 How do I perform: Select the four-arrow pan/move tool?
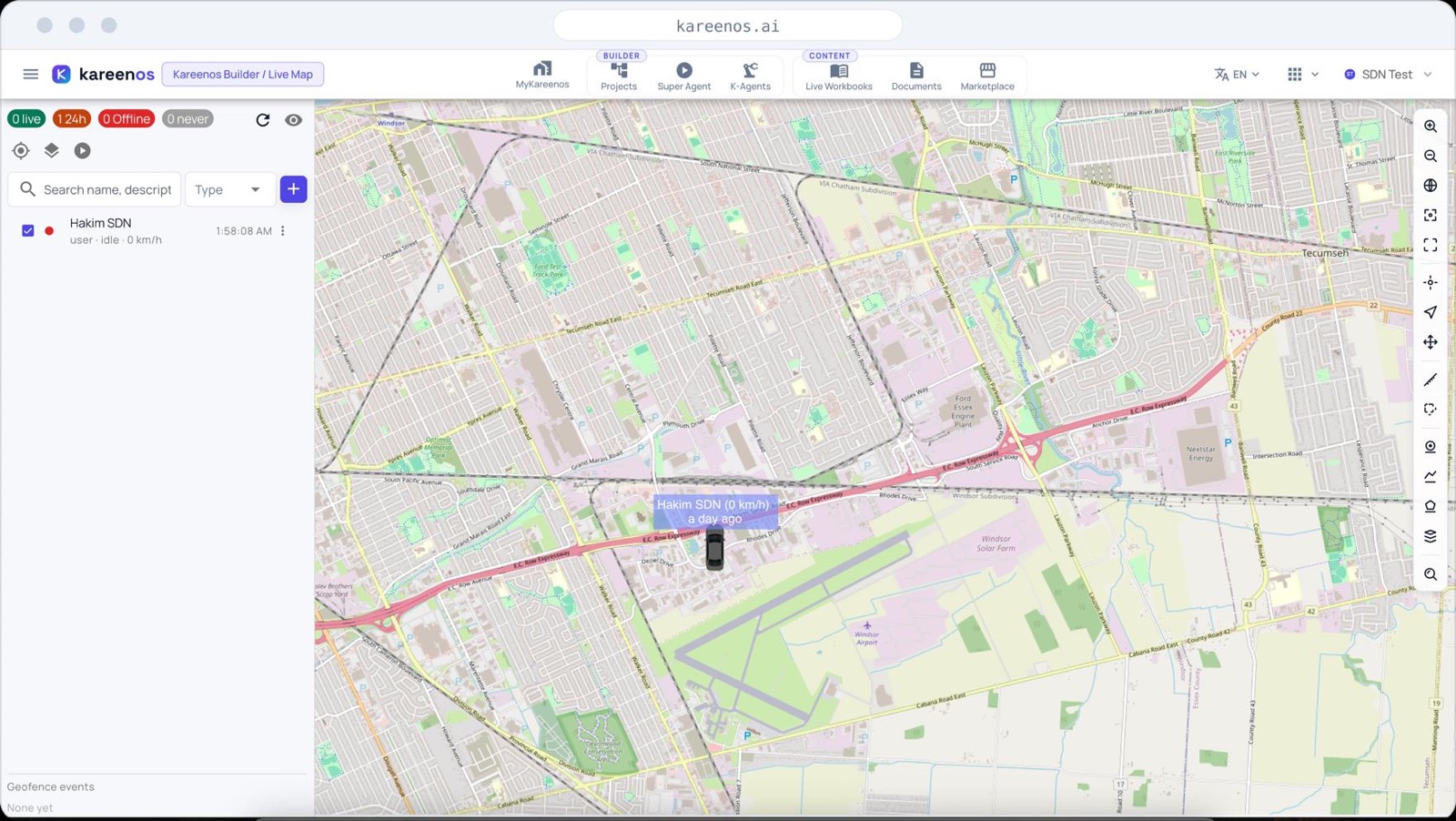coord(1431,342)
